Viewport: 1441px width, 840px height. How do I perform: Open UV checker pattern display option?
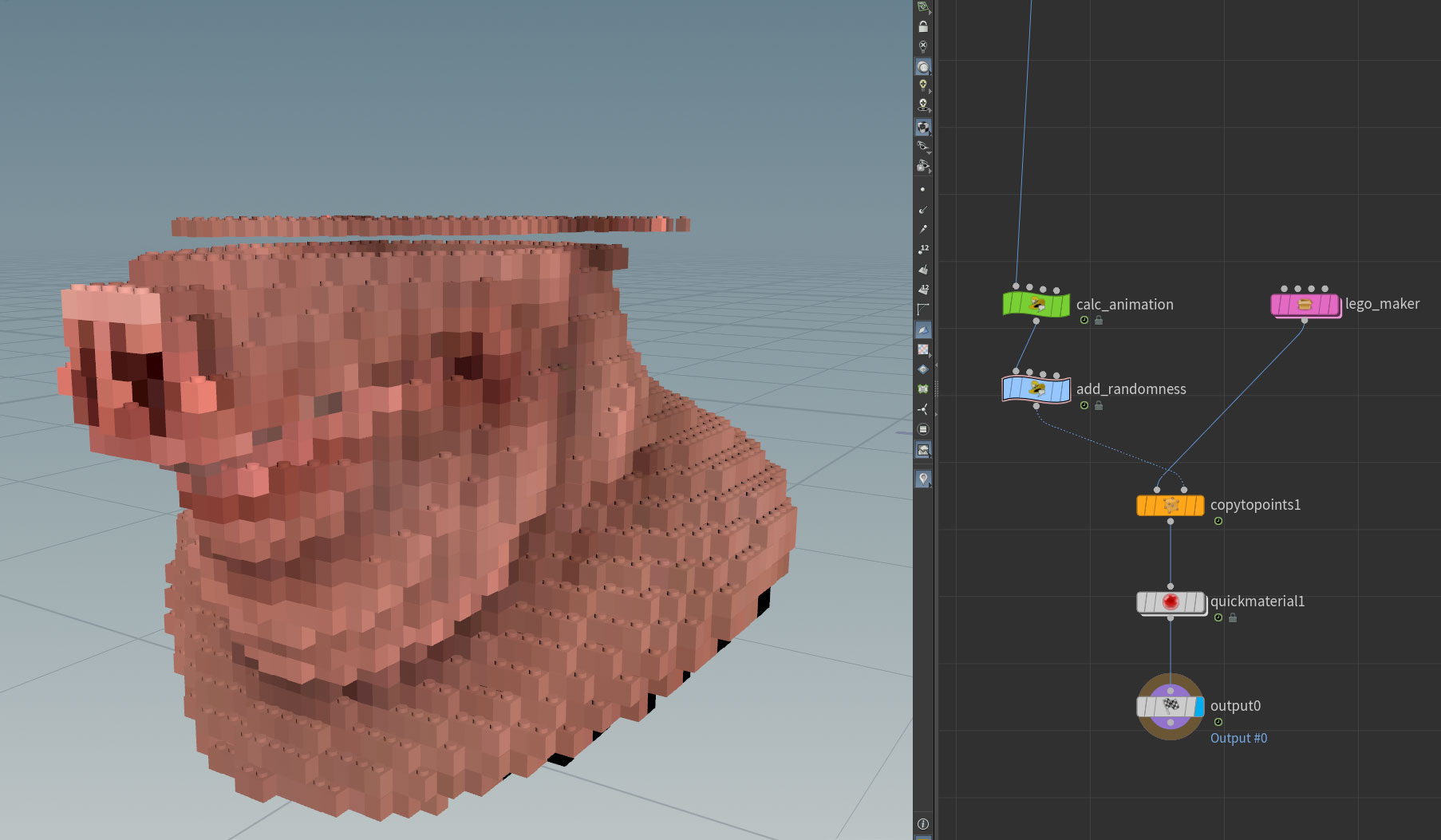(x=923, y=349)
